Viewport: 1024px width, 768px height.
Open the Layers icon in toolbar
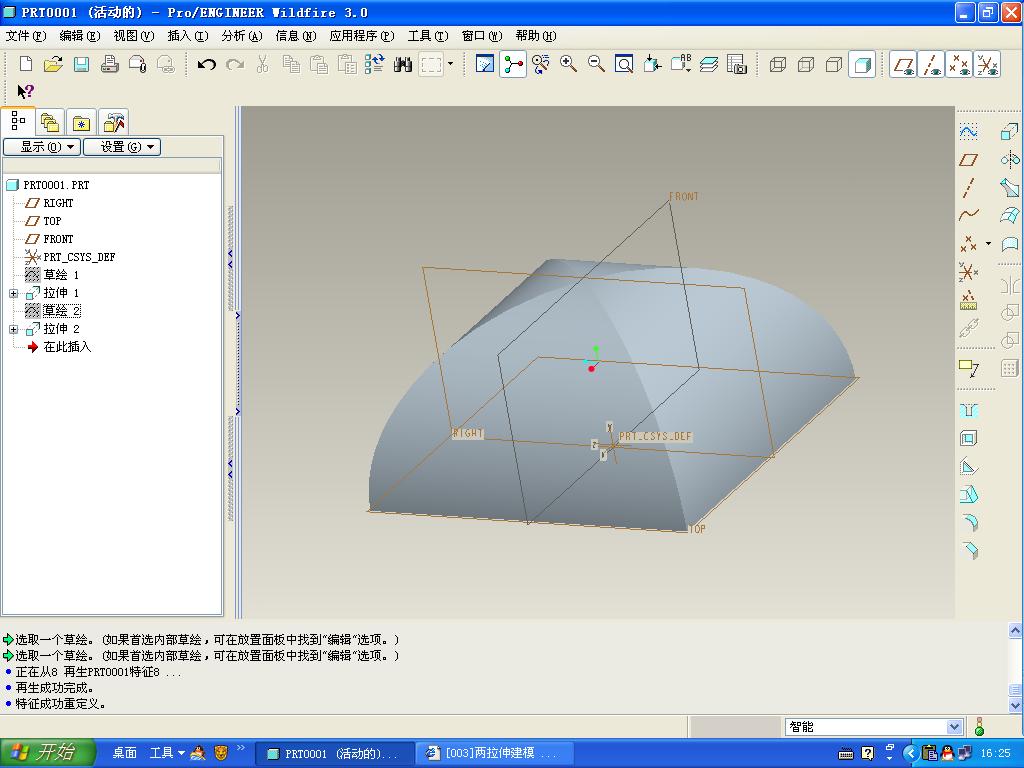pos(709,64)
